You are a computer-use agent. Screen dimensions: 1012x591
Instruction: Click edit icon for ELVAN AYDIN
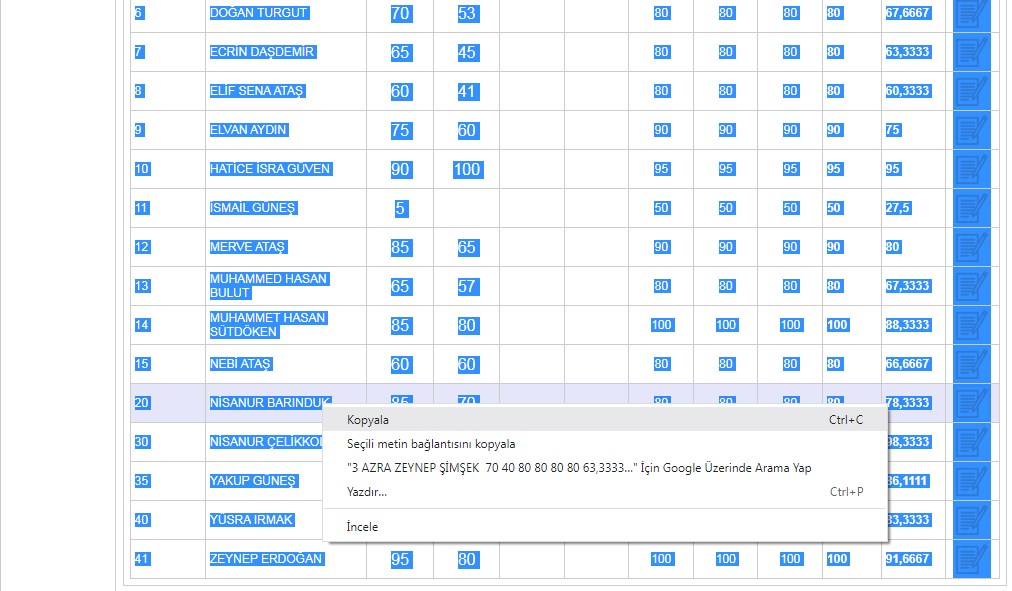pyautogui.click(x=970, y=130)
